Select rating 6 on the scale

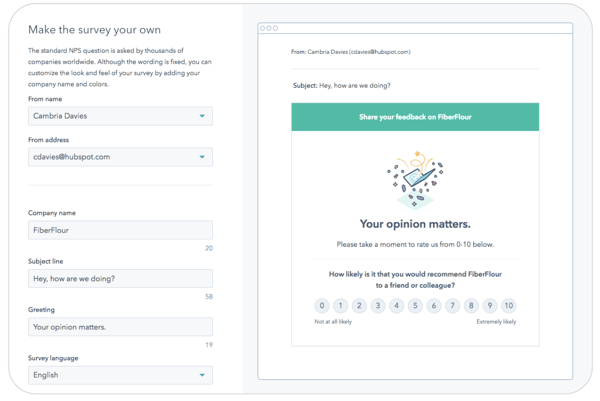(434, 306)
